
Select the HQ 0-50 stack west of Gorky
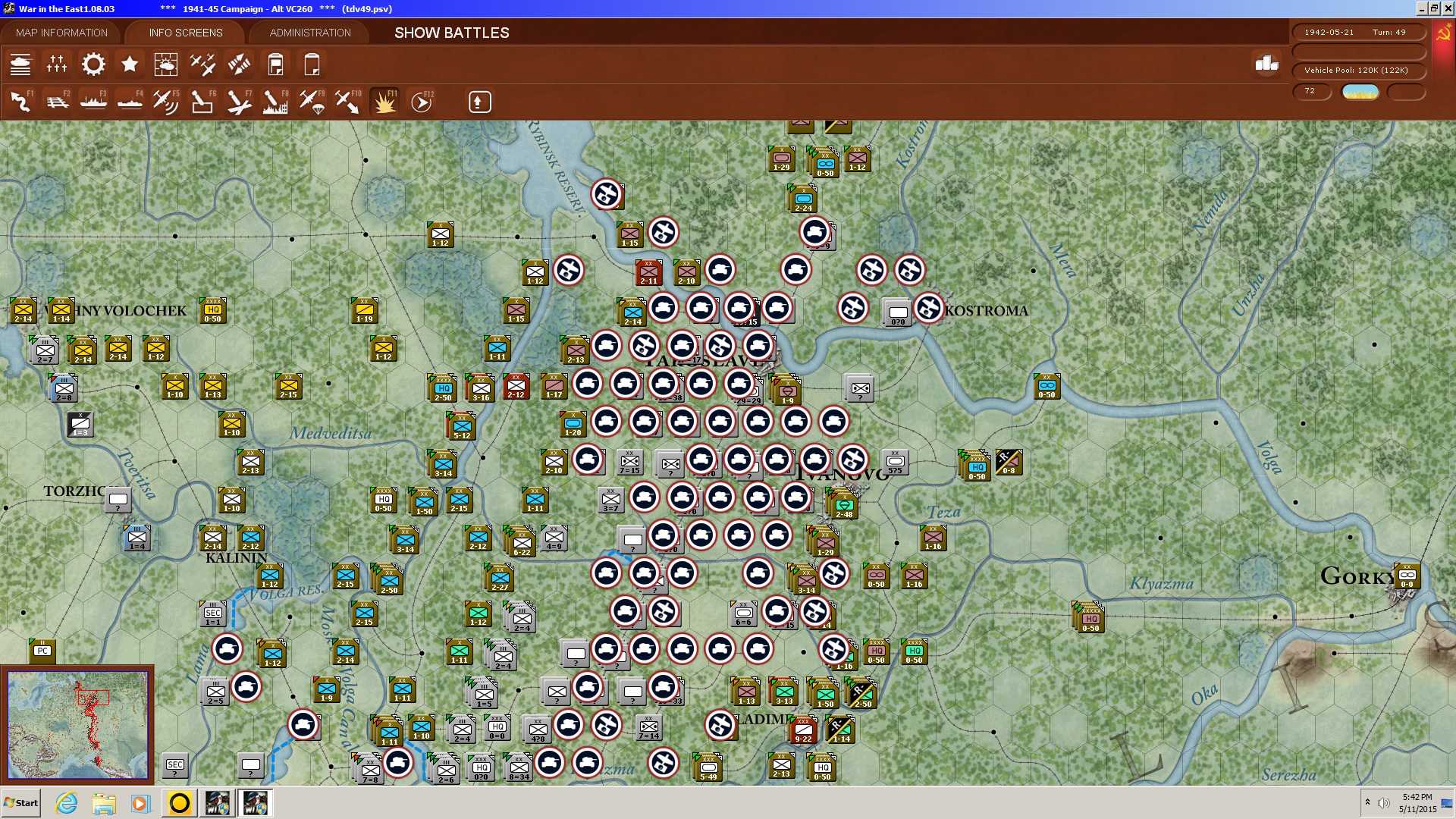pos(1090,618)
